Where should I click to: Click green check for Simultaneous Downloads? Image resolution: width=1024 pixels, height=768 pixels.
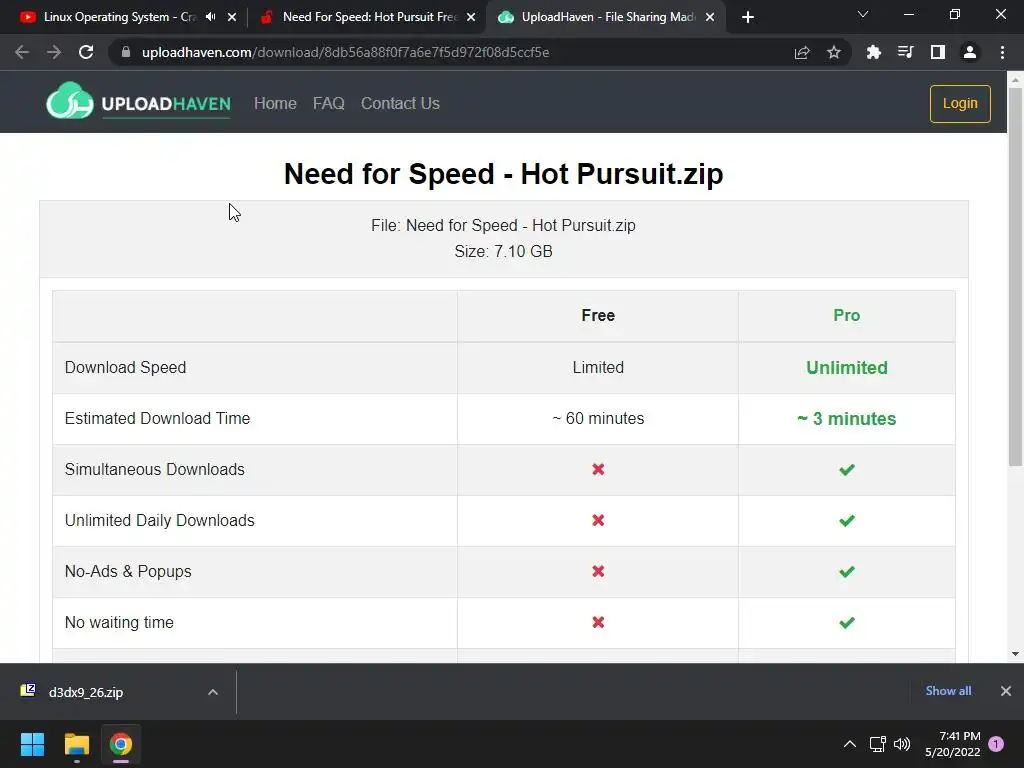pyautogui.click(x=847, y=470)
